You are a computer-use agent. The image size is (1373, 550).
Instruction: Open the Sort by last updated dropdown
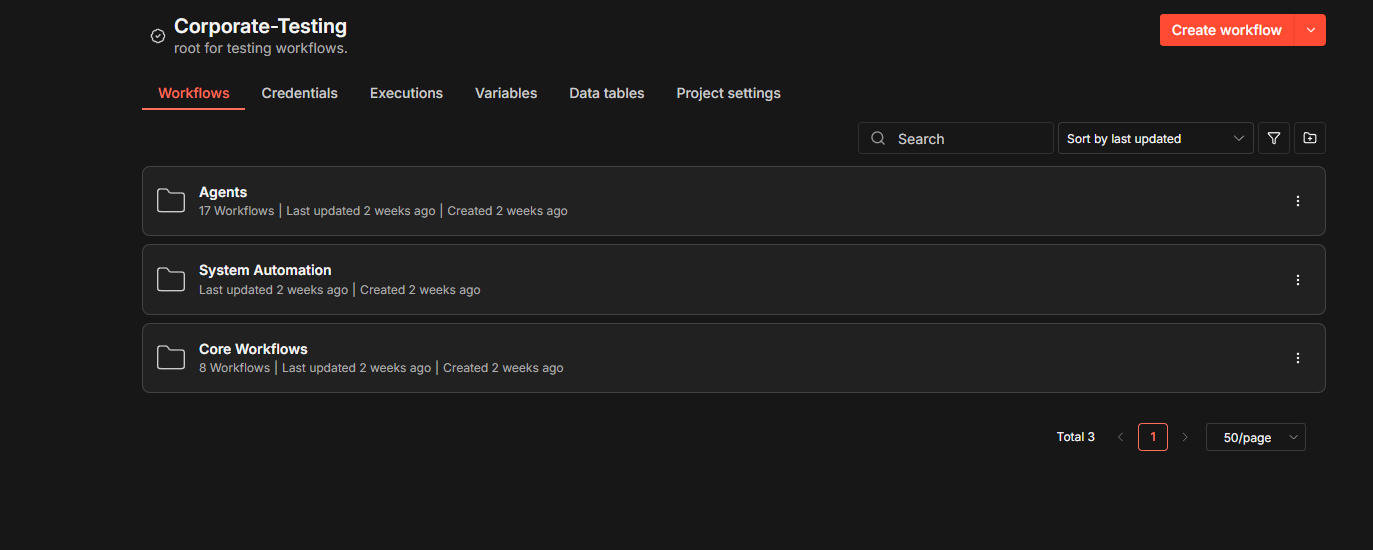tap(1155, 139)
